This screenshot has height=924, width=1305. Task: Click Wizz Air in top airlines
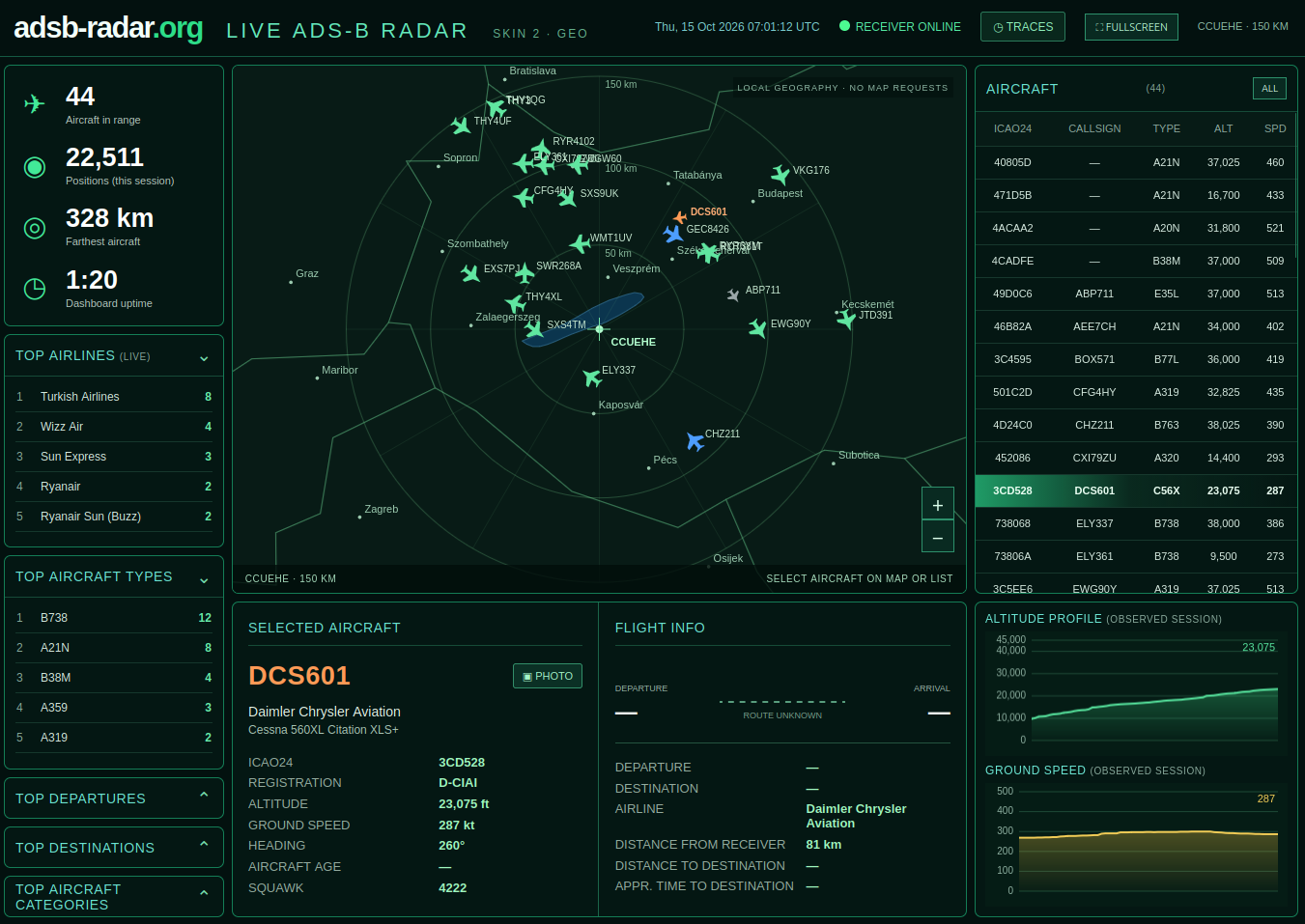click(x=114, y=427)
